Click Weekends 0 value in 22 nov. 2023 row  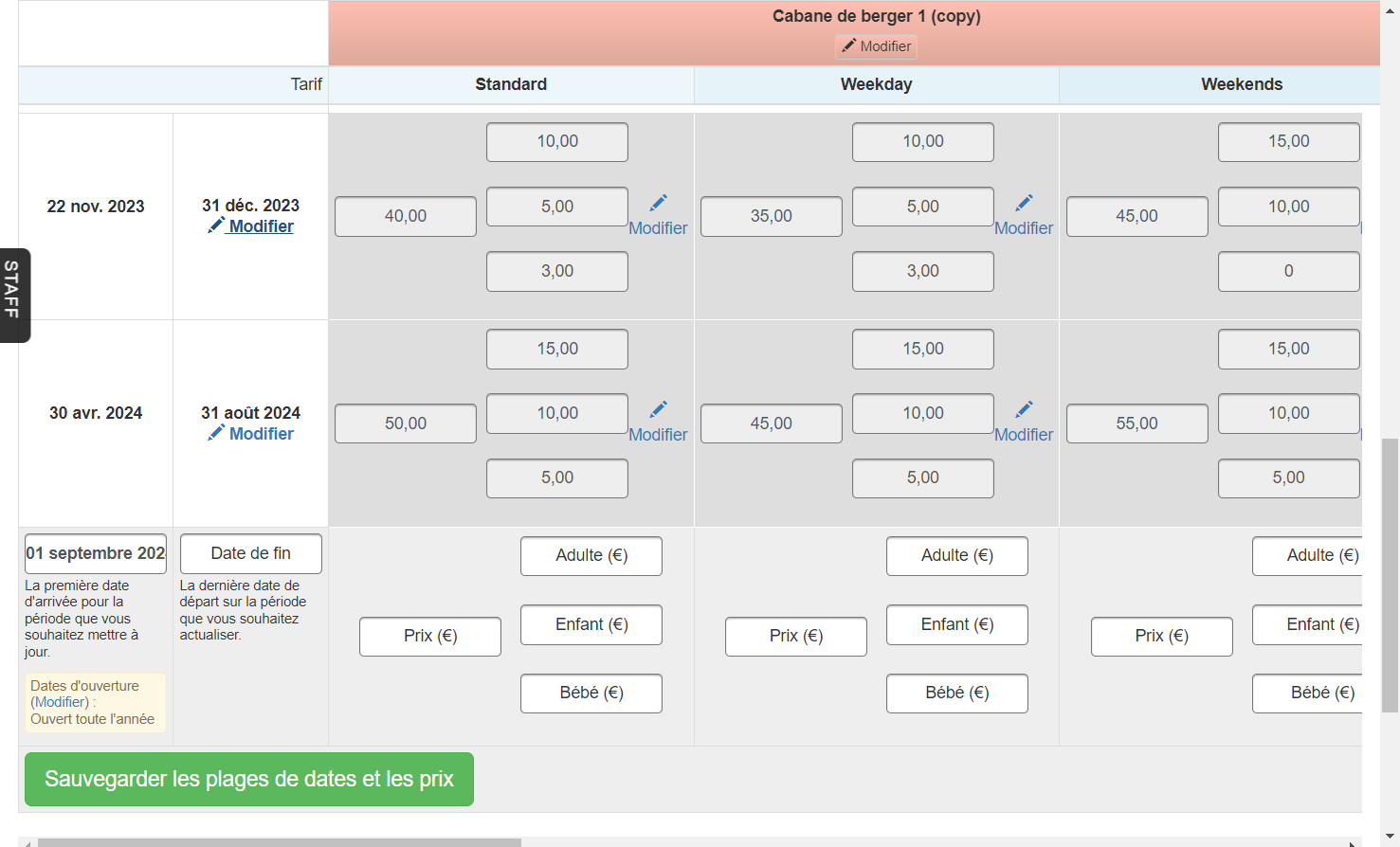[x=1289, y=271]
